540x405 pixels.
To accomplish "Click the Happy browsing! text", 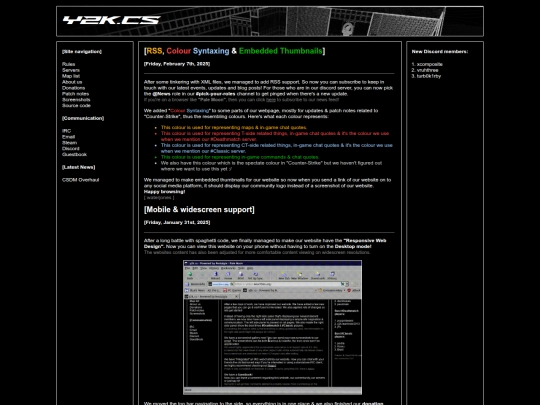I will point(165,191).
